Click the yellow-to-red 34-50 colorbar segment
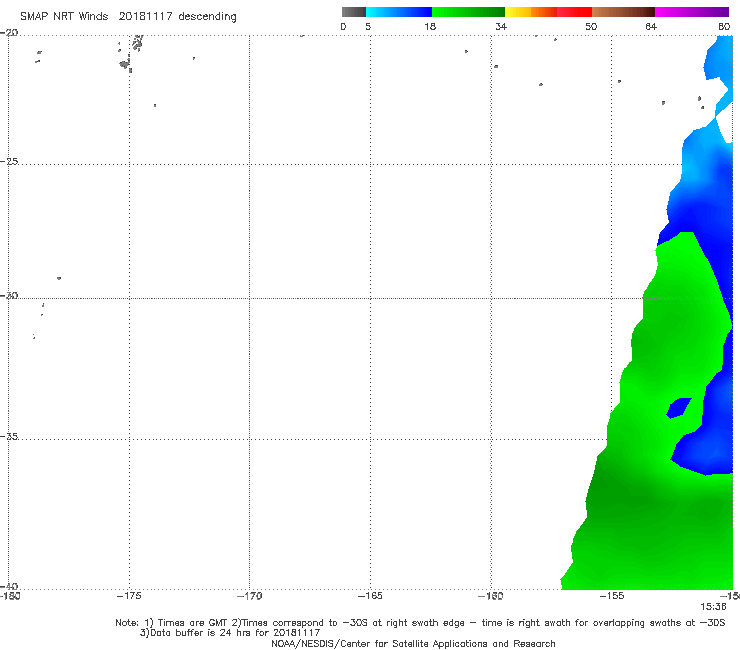This screenshot has width=740, height=650. [548, 12]
